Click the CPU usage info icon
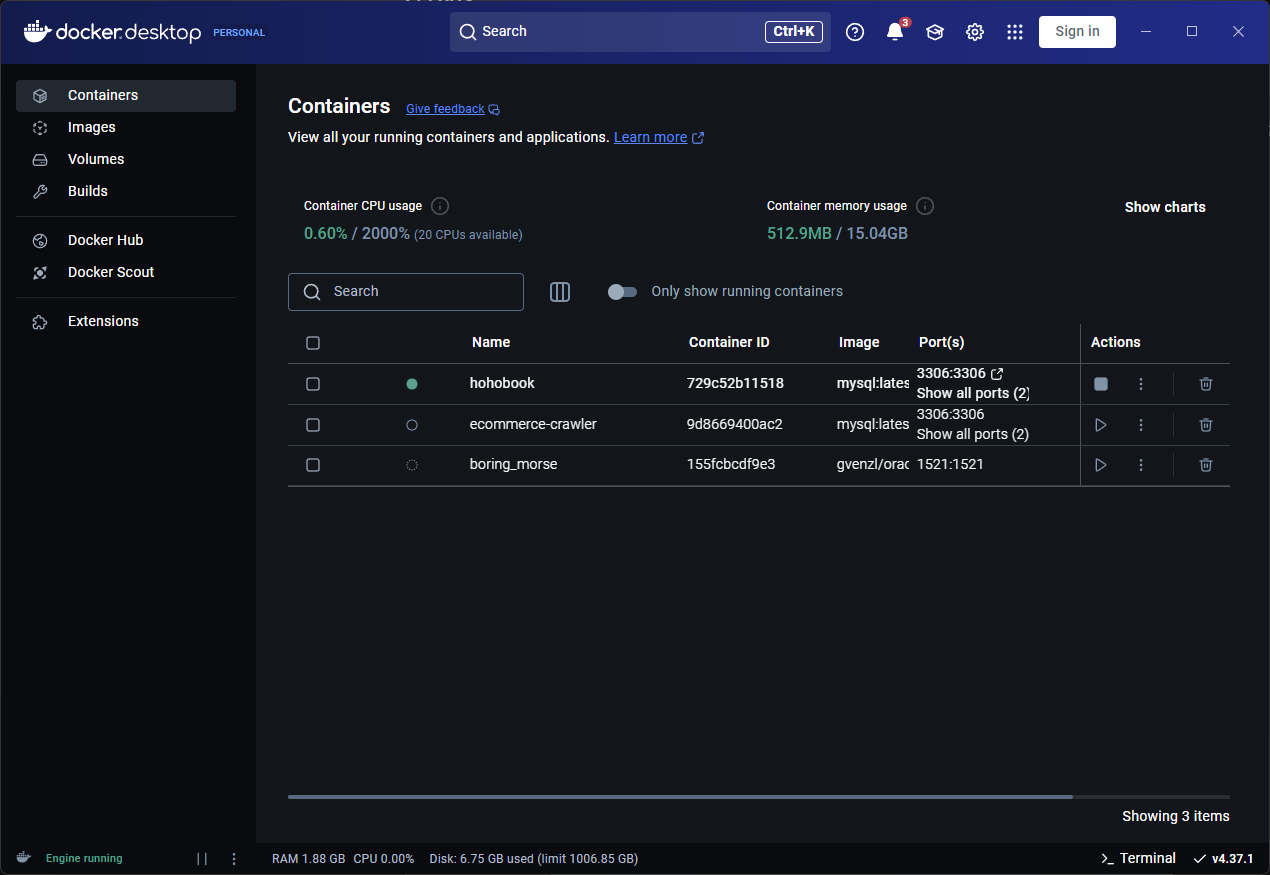The image size is (1270, 875). point(440,206)
